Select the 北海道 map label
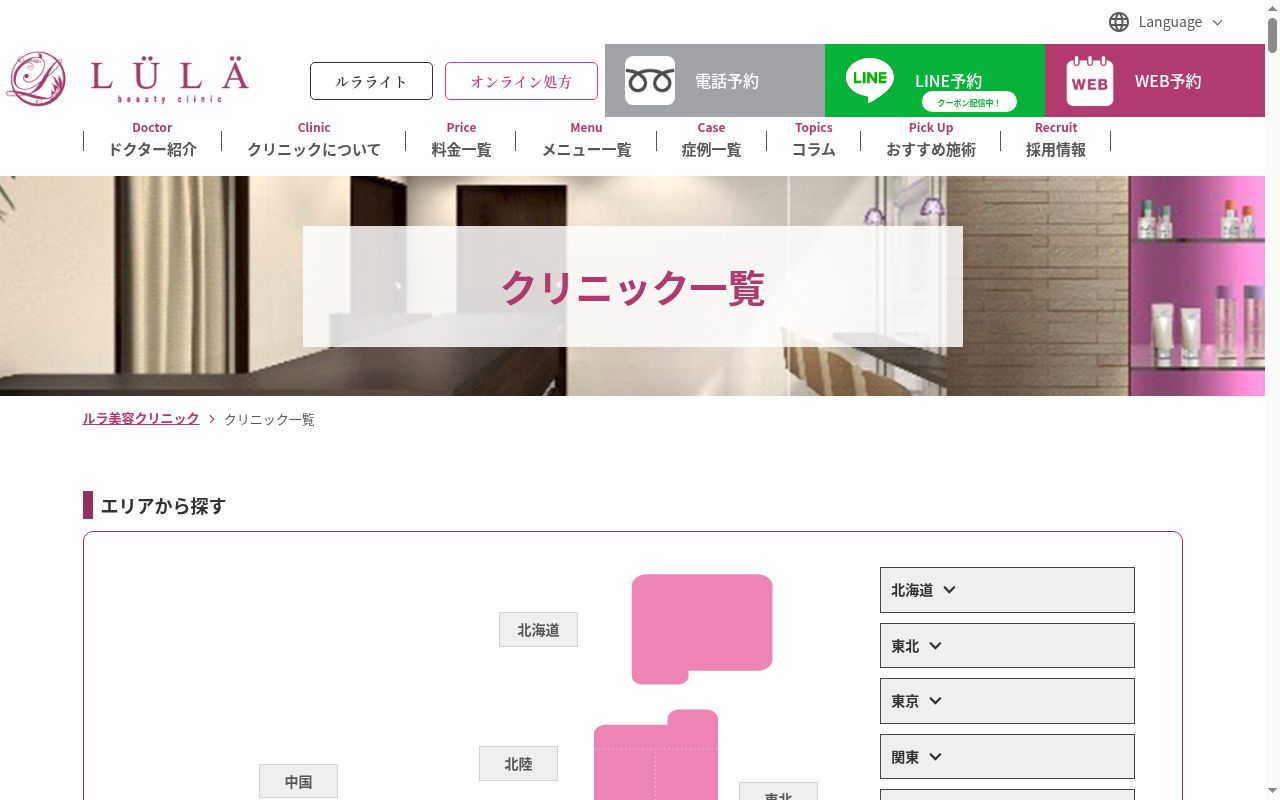This screenshot has width=1280, height=800. click(x=538, y=630)
